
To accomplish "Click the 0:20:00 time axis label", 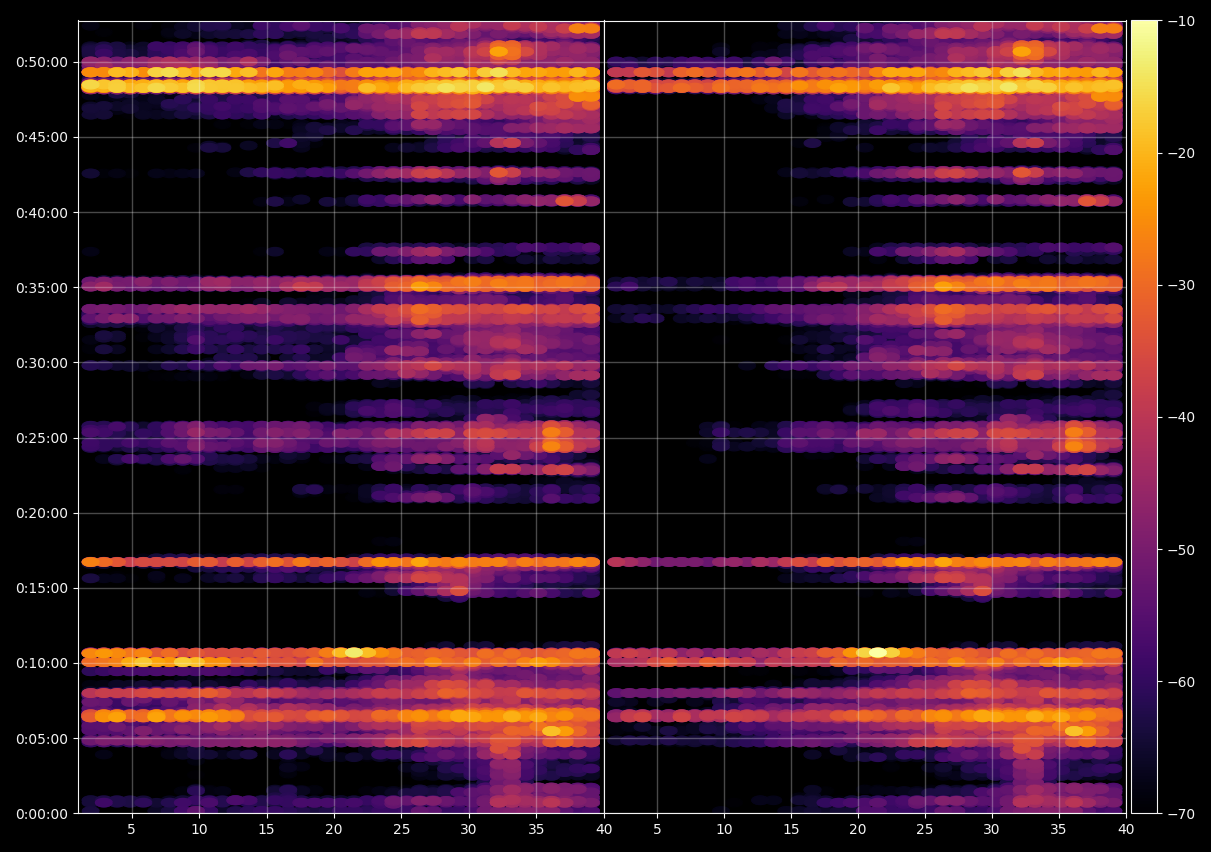I will [x=42, y=513].
